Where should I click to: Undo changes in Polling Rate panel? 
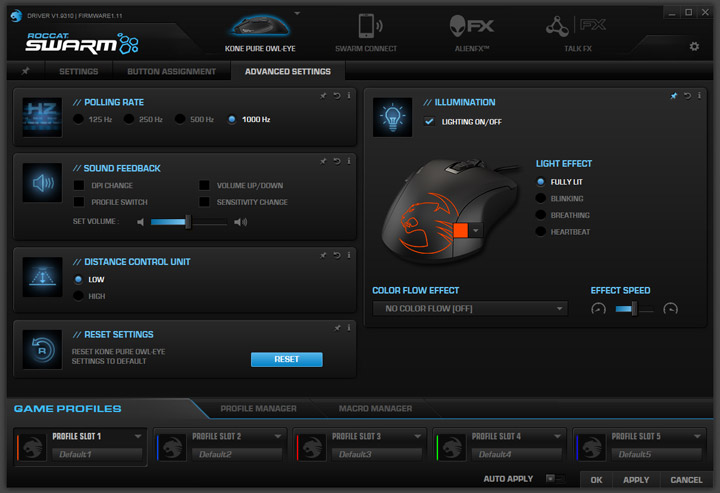click(x=337, y=95)
